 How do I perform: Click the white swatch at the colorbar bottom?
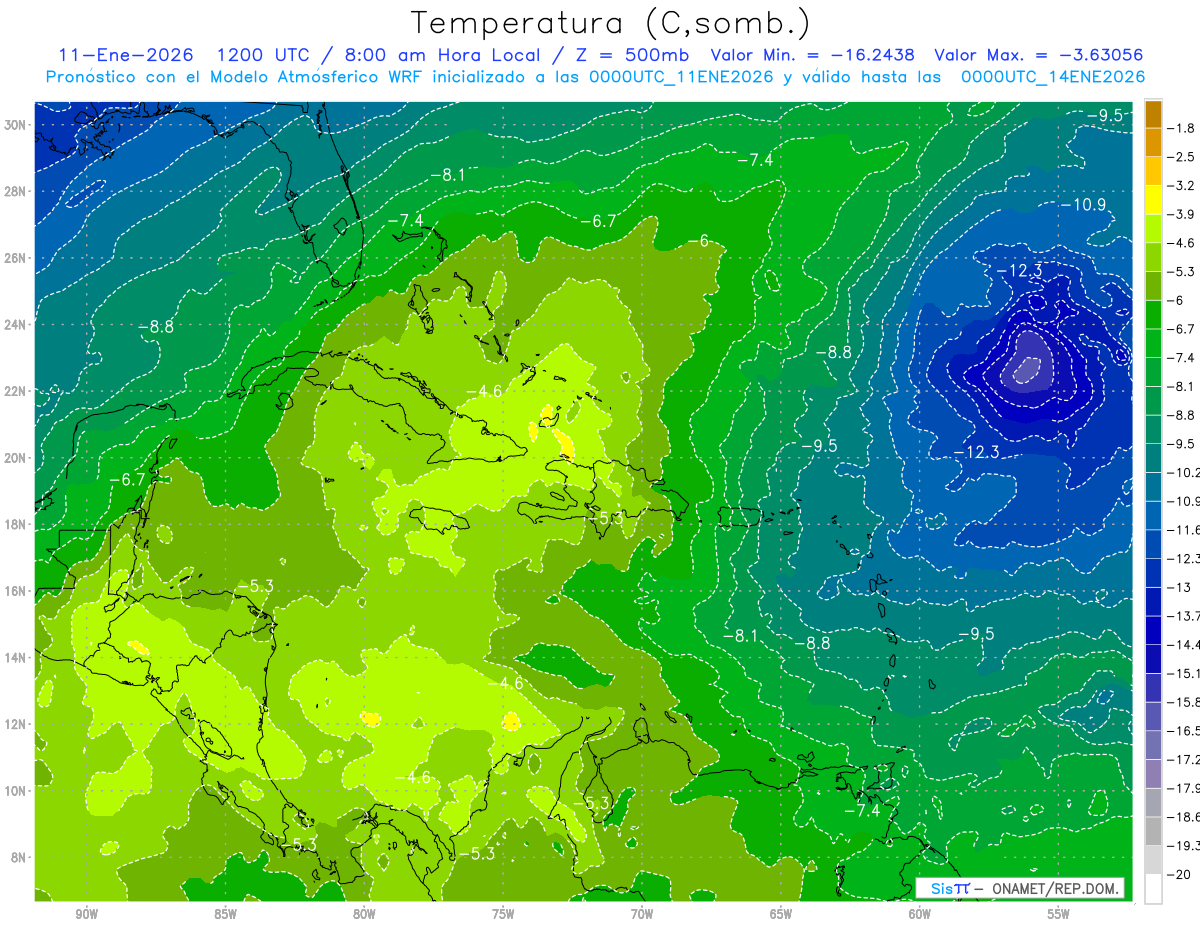[x=1153, y=889]
